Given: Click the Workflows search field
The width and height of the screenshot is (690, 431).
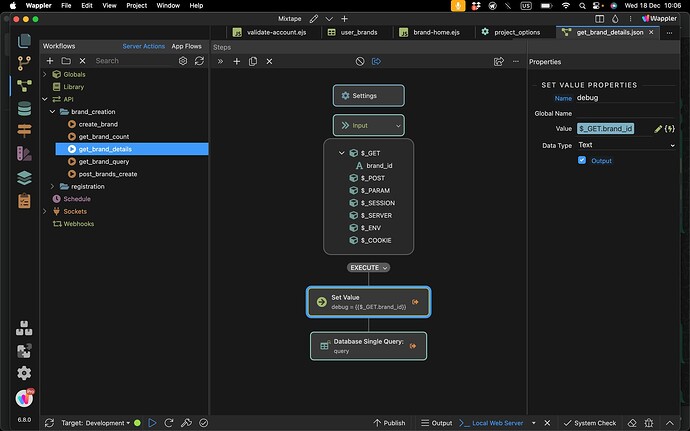Looking at the screenshot, I should (x=133, y=61).
